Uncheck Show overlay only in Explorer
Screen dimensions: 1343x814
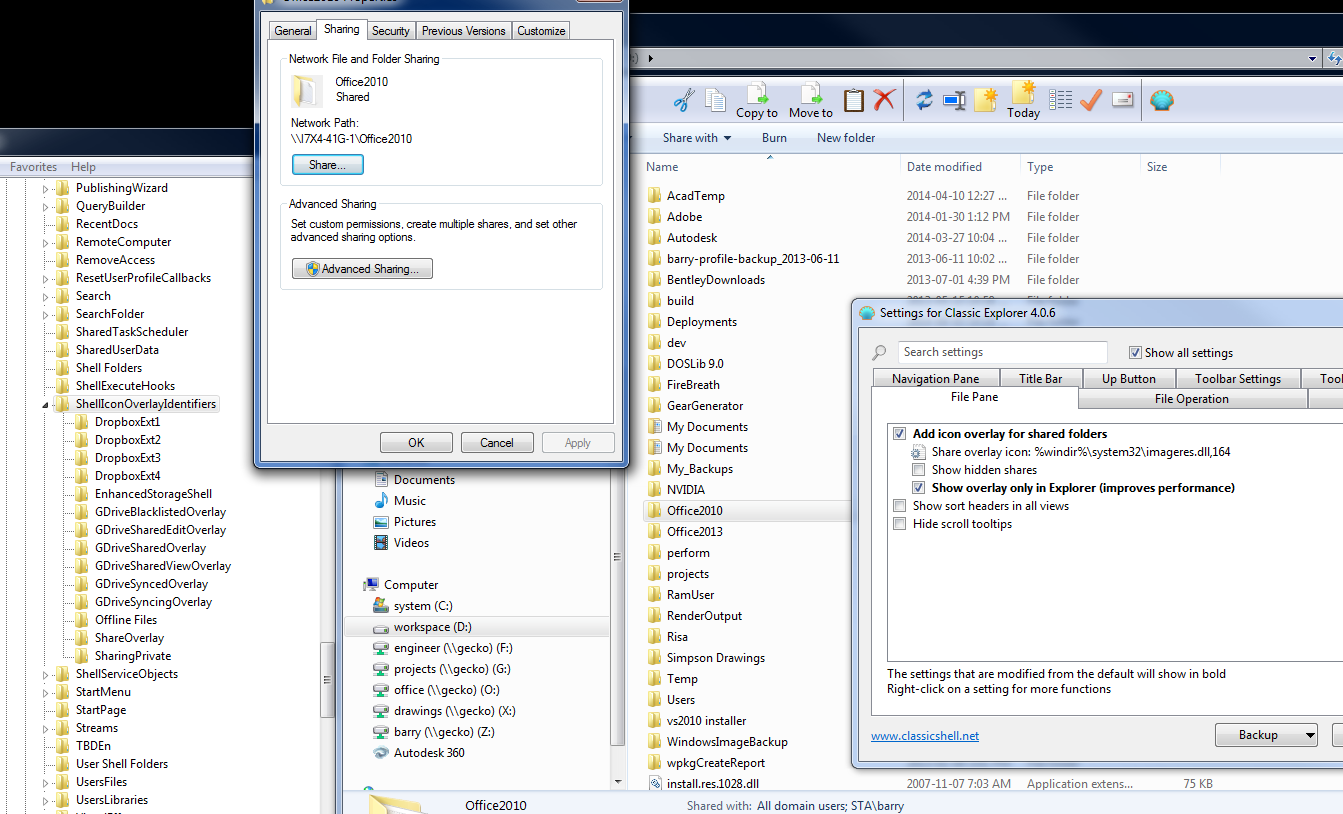919,488
